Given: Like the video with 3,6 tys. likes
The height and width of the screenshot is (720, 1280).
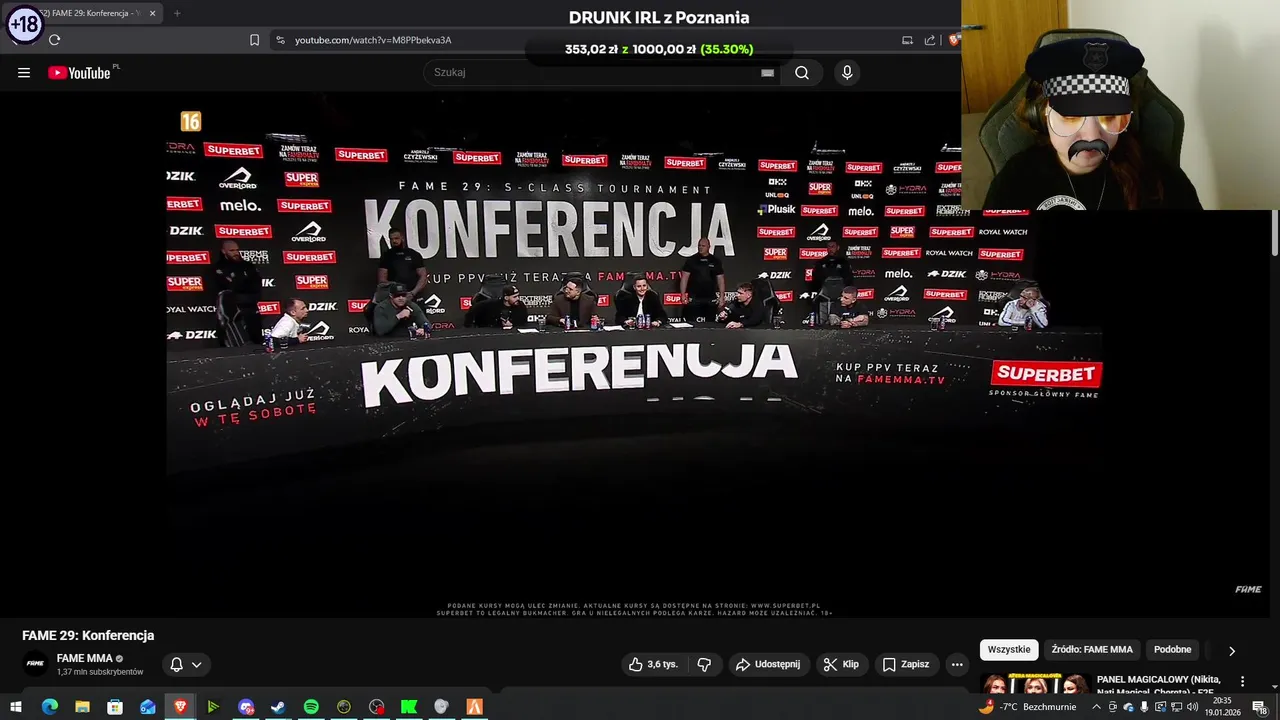Looking at the screenshot, I should point(653,664).
